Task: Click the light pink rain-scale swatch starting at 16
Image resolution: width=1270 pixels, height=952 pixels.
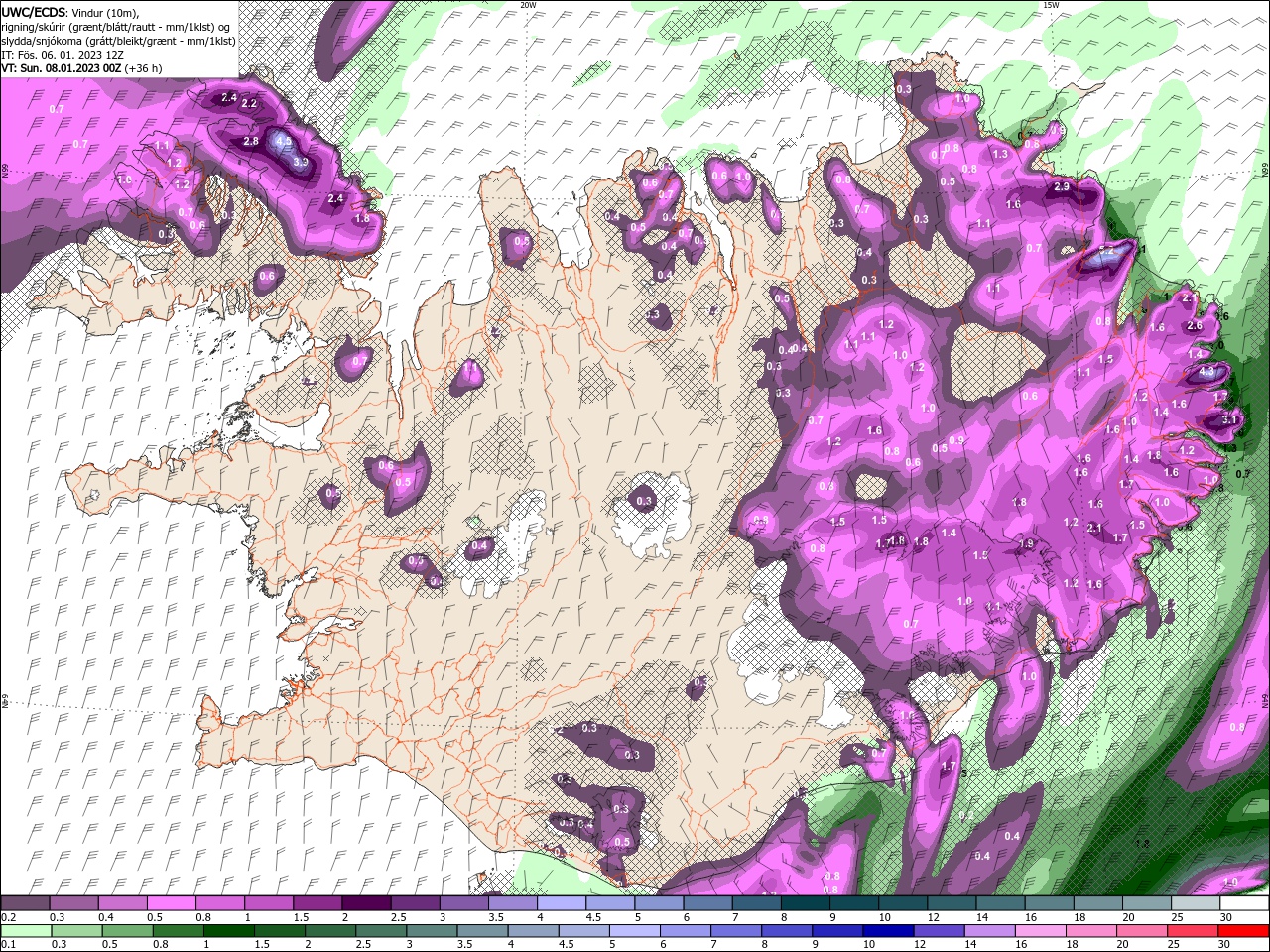Action: pyautogui.click(x=1041, y=931)
